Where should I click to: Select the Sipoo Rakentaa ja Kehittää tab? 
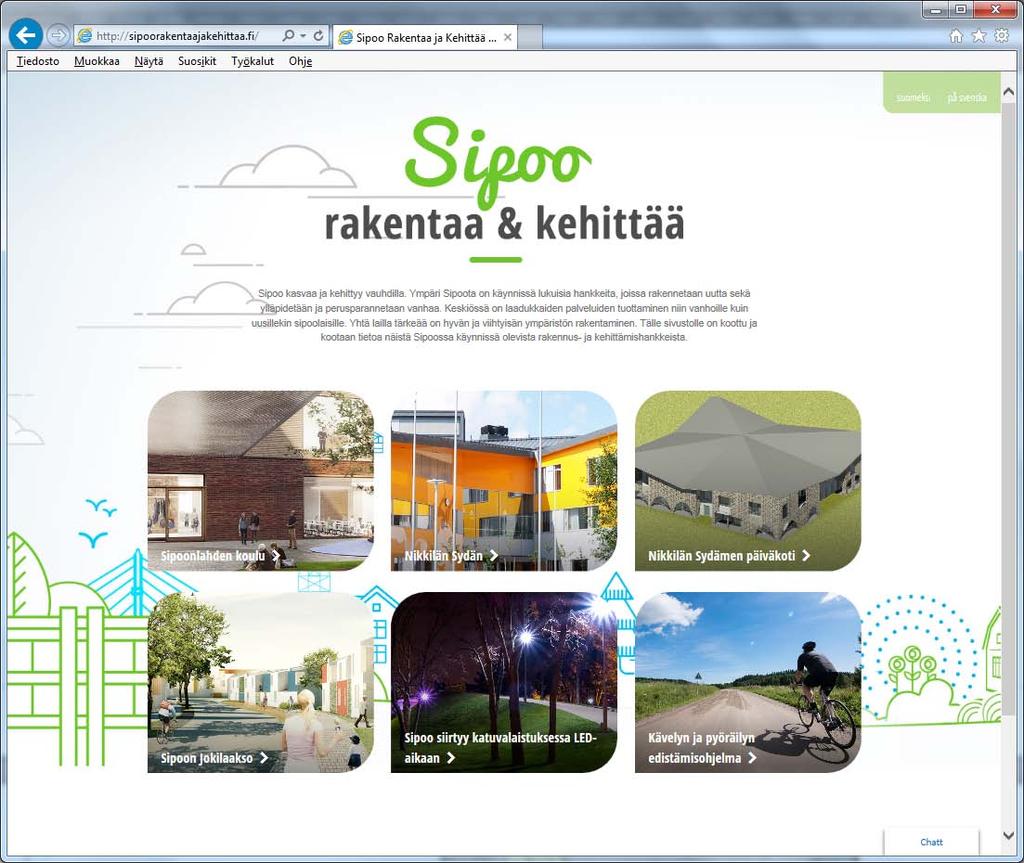(424, 38)
